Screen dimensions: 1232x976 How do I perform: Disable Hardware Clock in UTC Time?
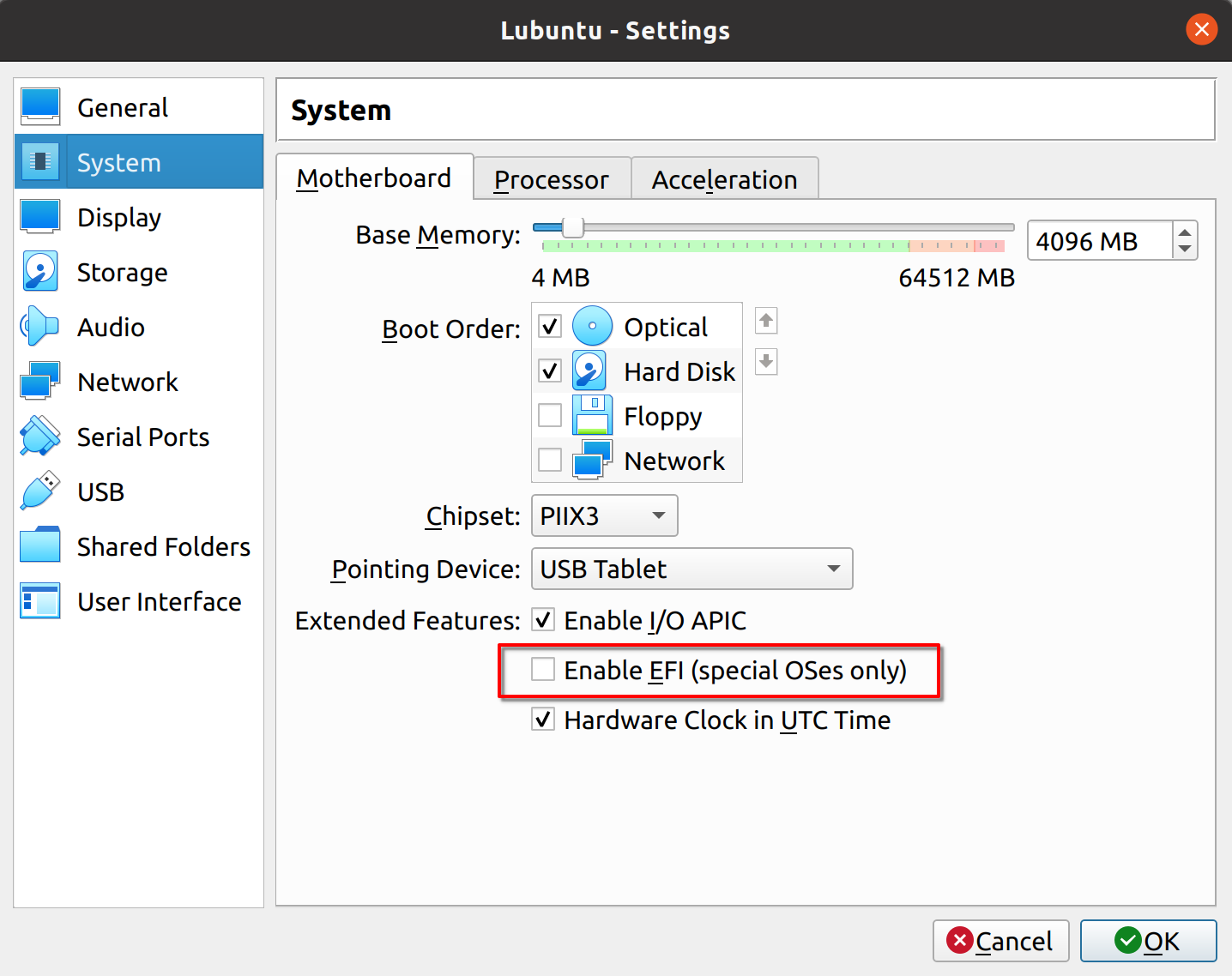(x=543, y=720)
